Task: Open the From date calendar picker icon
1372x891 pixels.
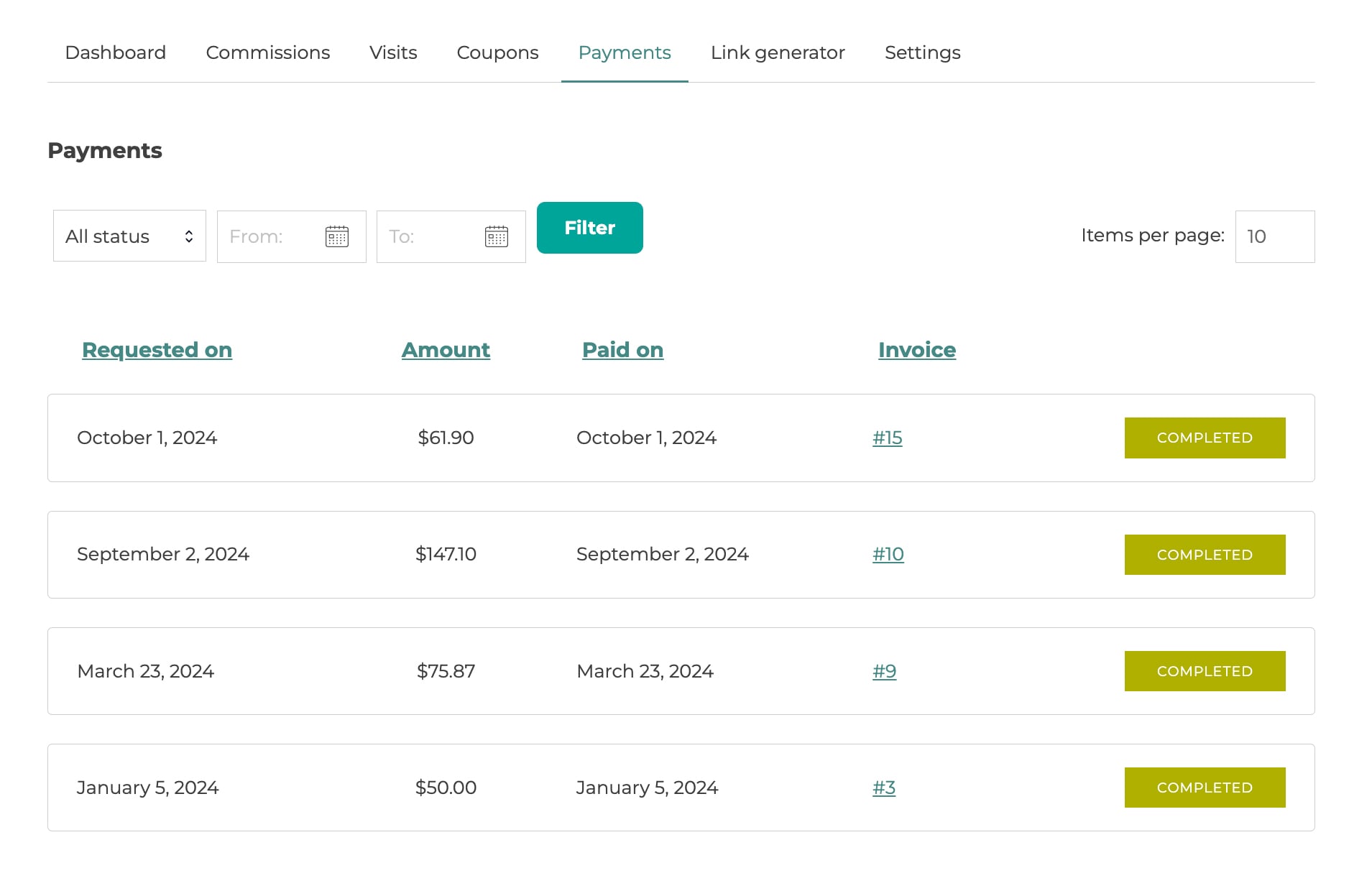Action: [x=336, y=236]
